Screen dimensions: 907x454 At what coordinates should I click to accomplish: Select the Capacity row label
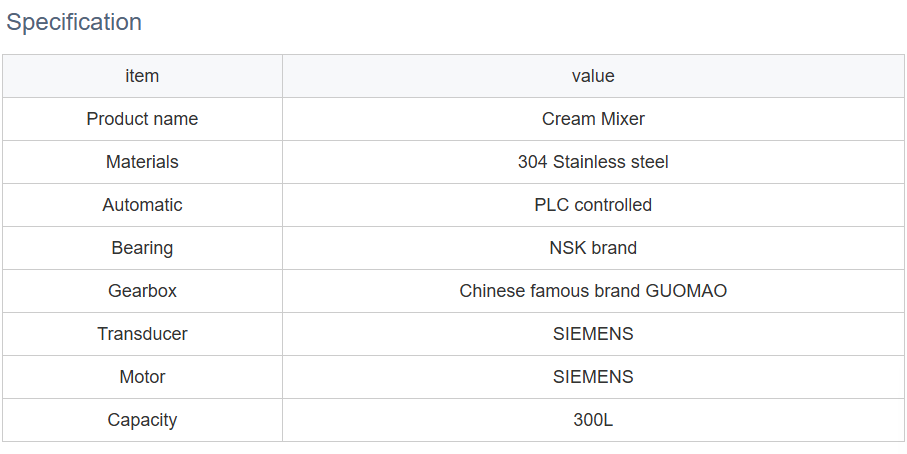[142, 420]
